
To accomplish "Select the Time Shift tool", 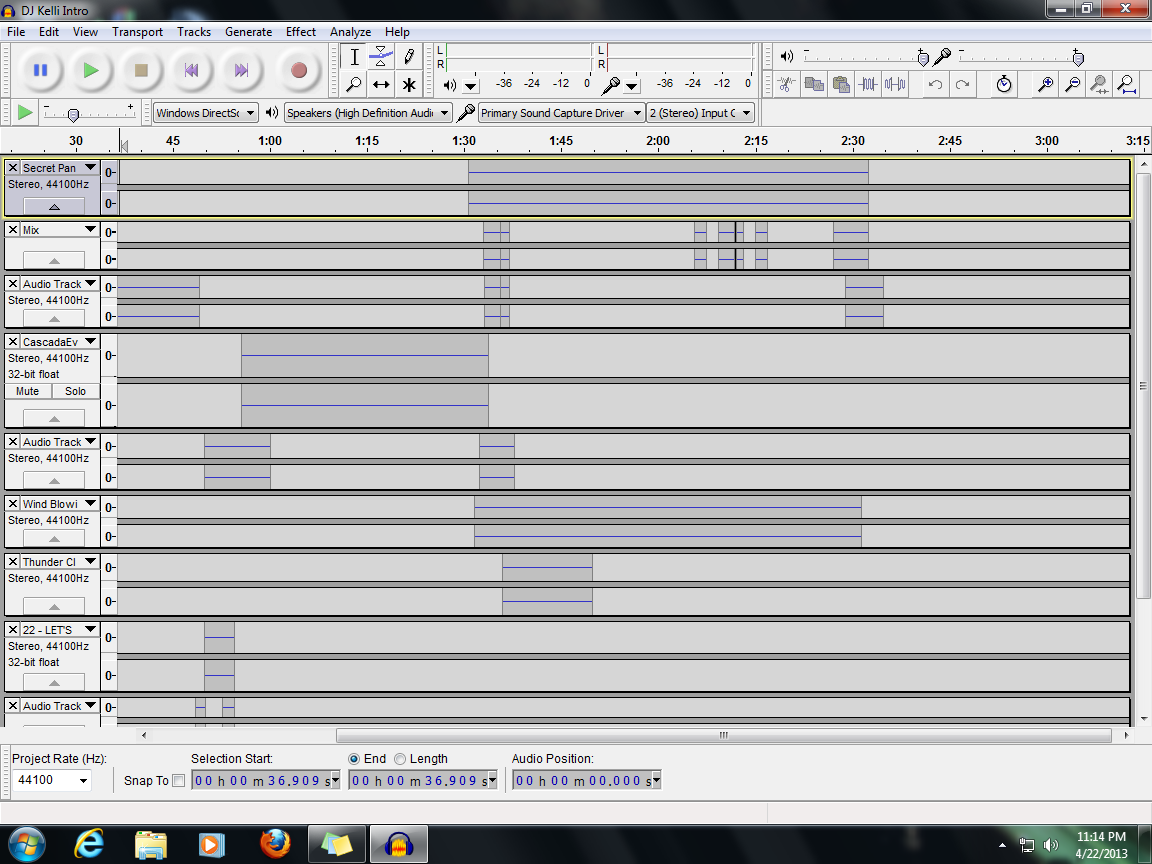I will (x=381, y=84).
